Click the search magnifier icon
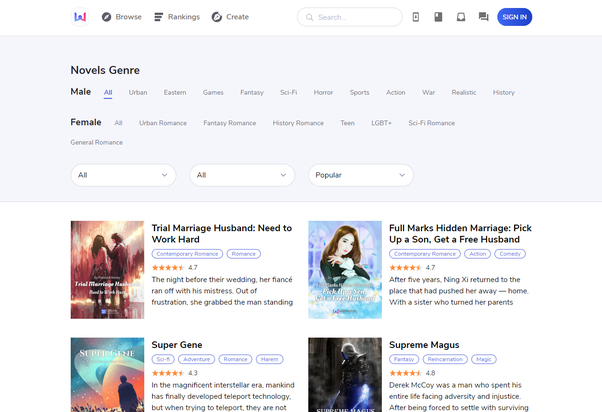 (309, 17)
